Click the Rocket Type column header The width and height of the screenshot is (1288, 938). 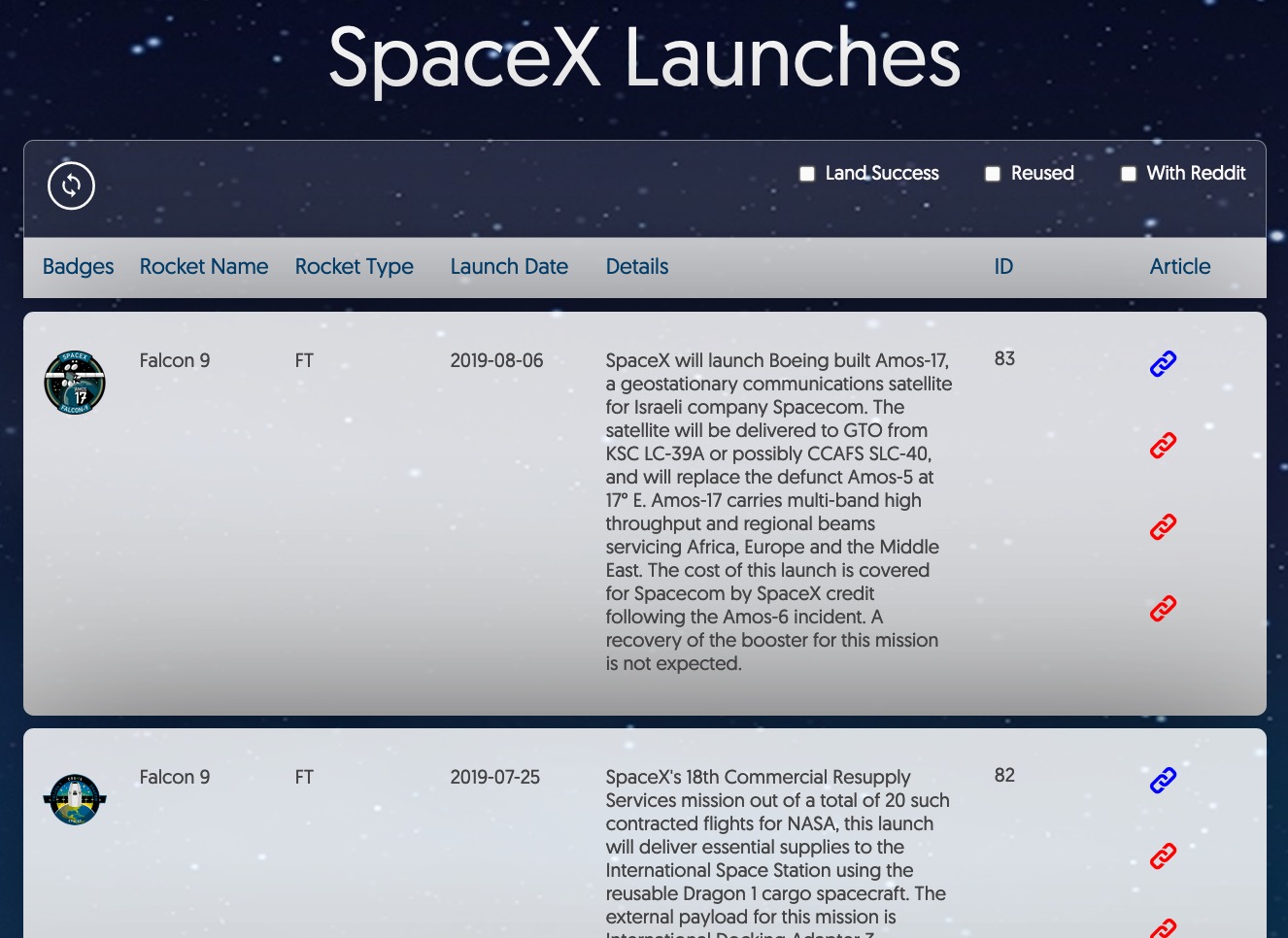tap(355, 266)
